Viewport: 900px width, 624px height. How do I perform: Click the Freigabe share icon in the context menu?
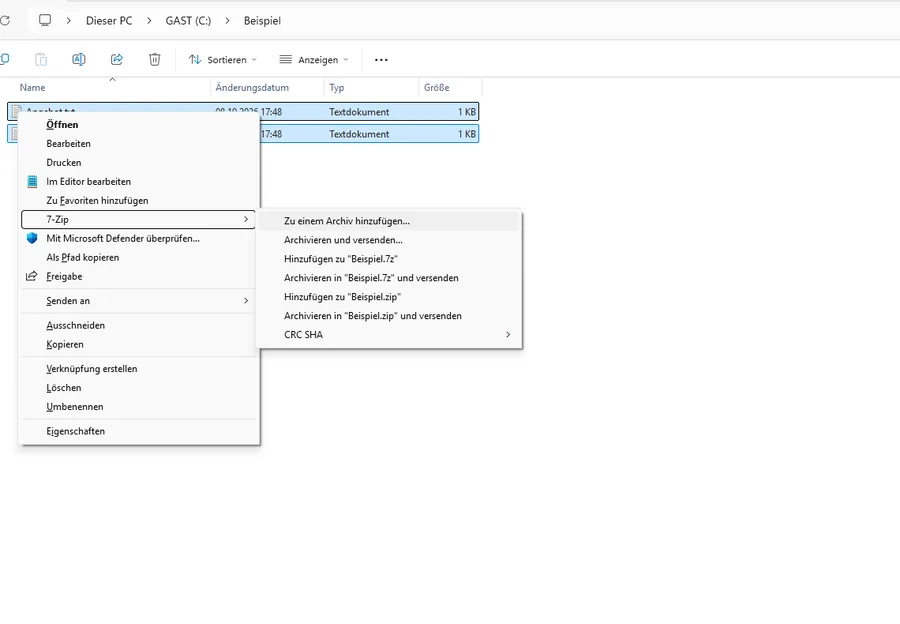[x=32, y=276]
